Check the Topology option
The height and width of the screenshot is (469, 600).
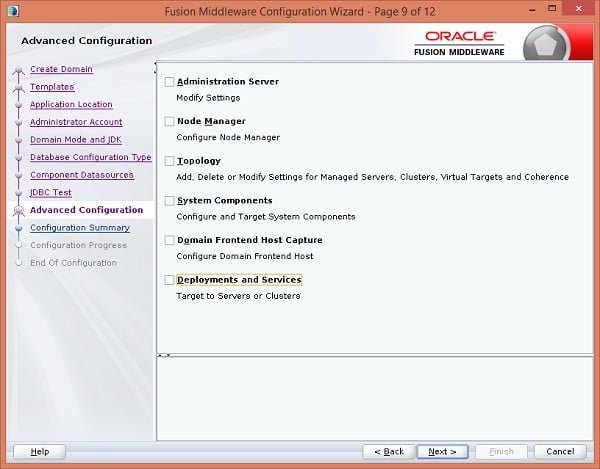click(x=169, y=161)
